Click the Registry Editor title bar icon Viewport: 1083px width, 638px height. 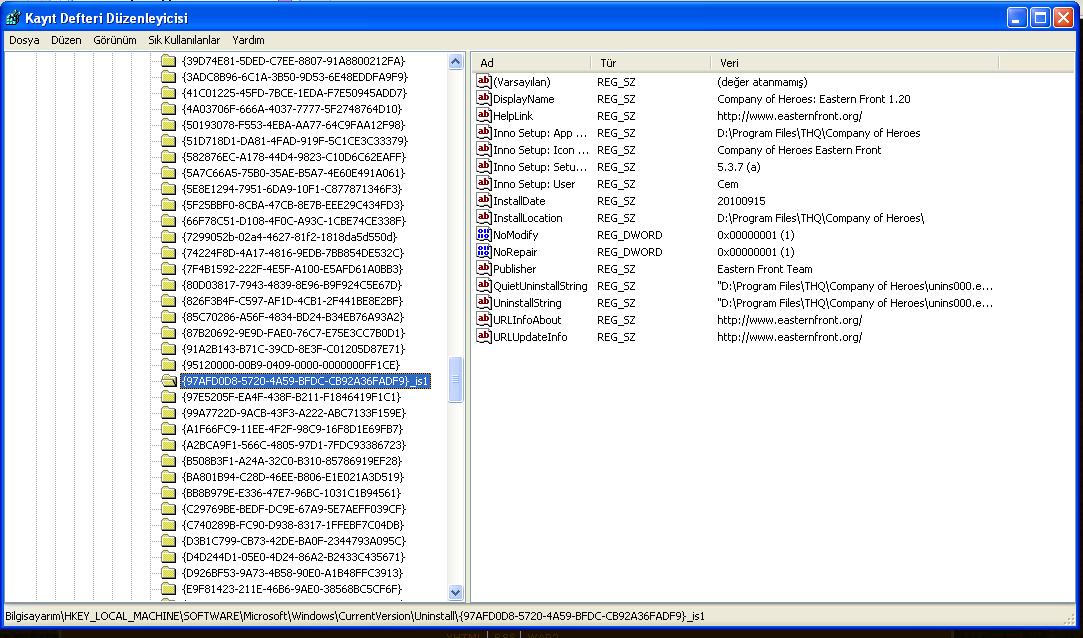[12, 17]
